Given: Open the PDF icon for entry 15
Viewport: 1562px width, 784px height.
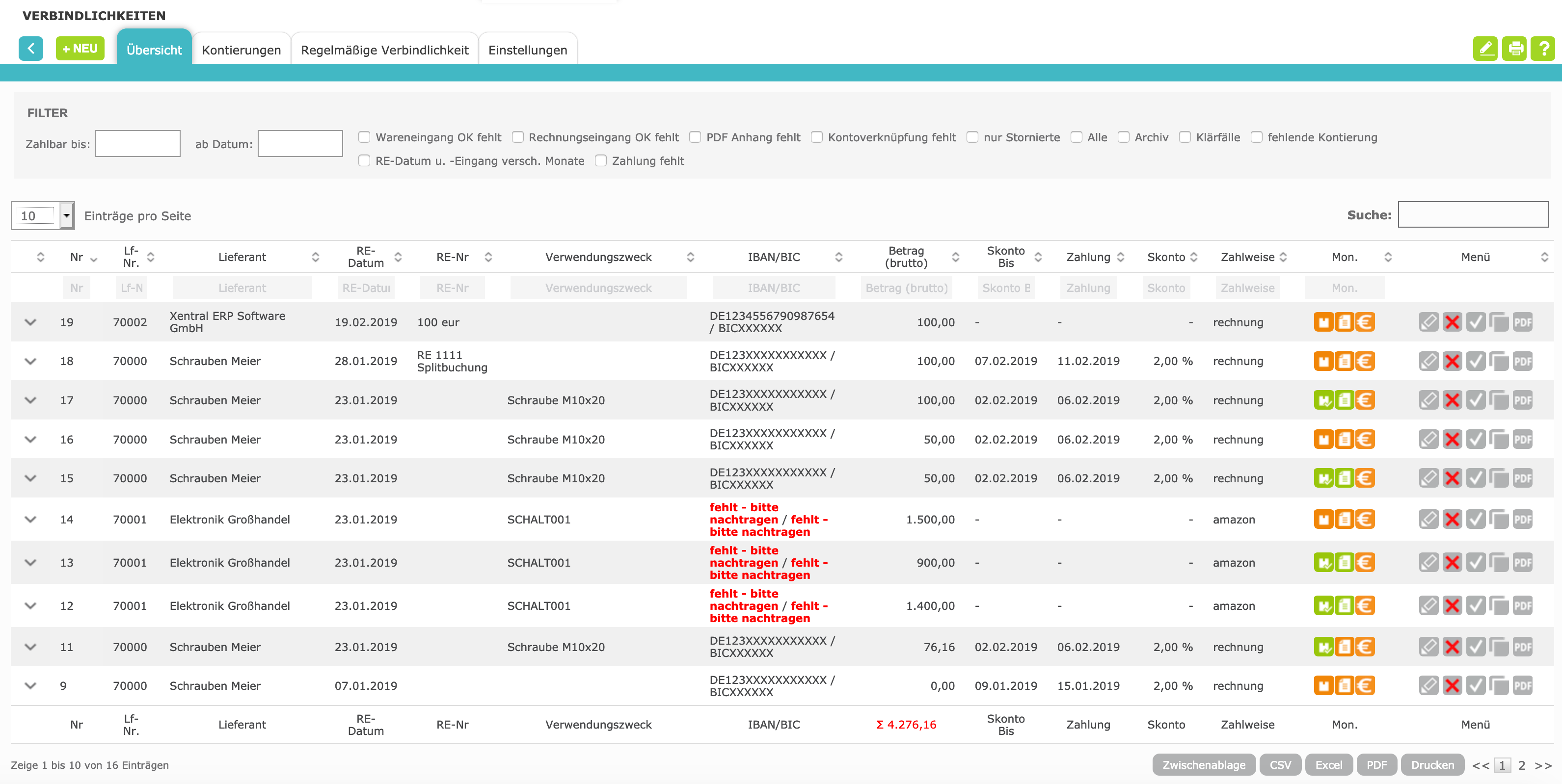Looking at the screenshot, I should (x=1522, y=478).
